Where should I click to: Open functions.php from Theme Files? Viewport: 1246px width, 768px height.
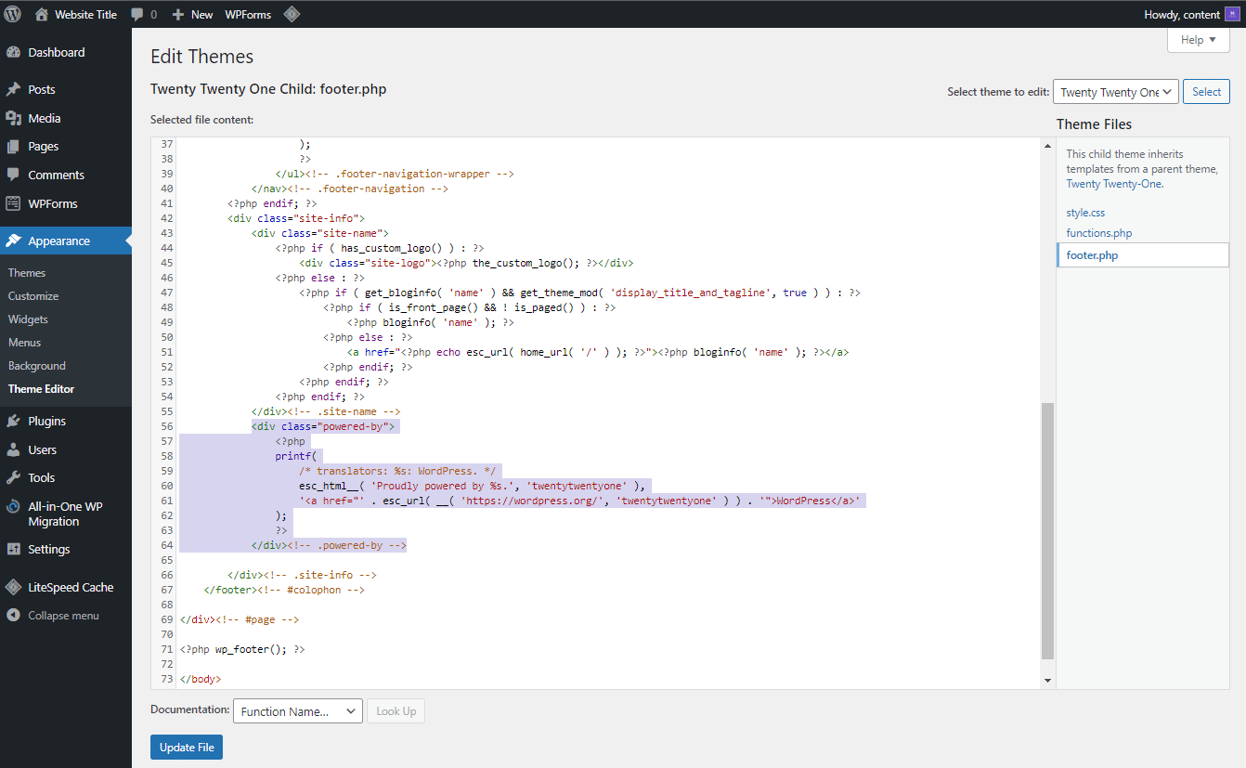click(x=1099, y=232)
